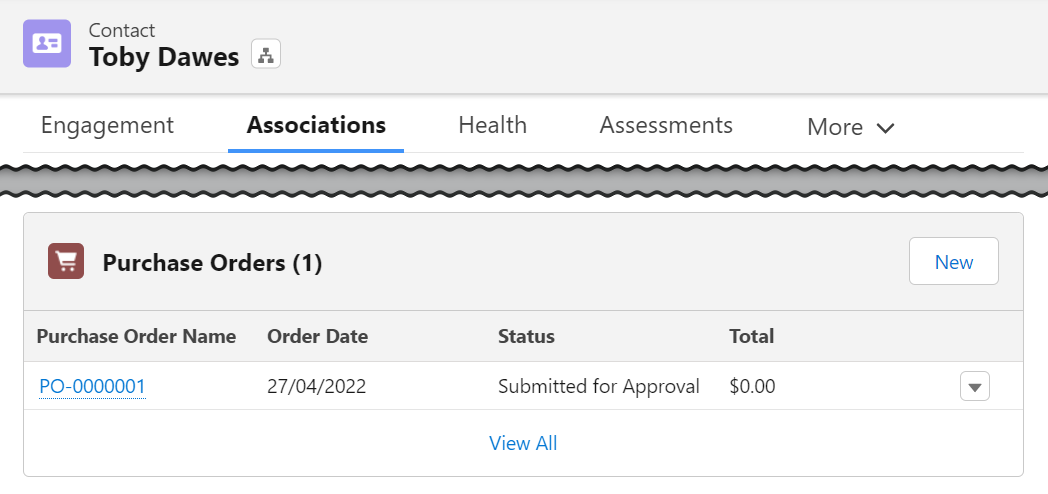
Task: Open row actions dropdown for PO-0000001
Action: coord(974,386)
